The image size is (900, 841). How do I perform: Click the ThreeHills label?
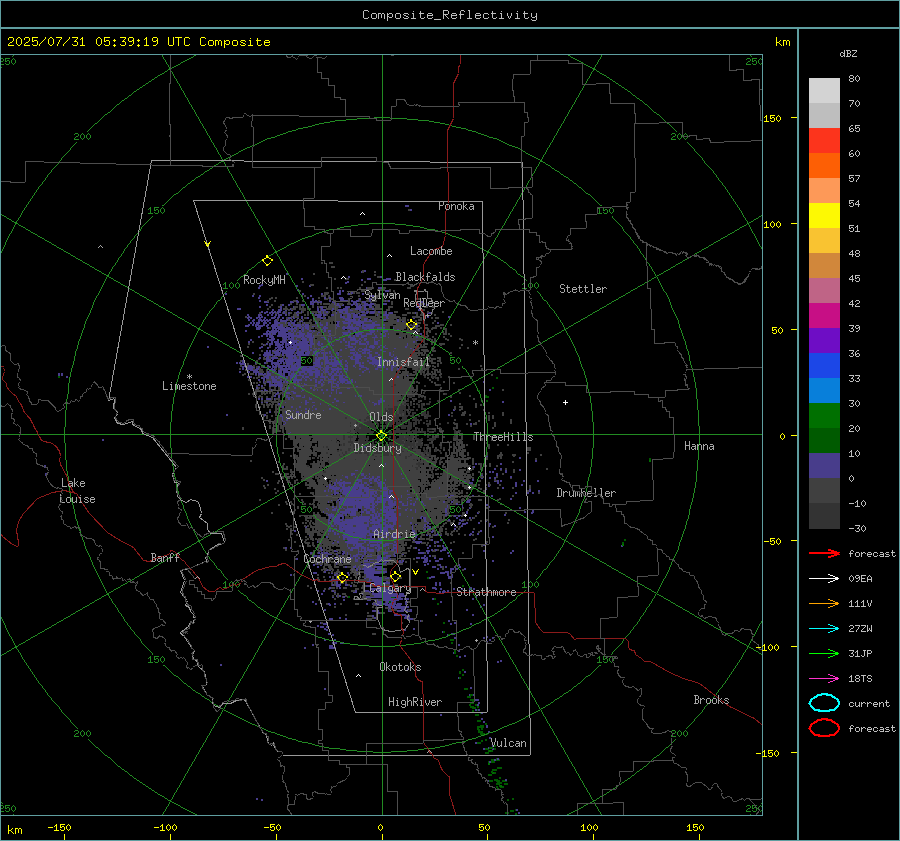pos(503,437)
